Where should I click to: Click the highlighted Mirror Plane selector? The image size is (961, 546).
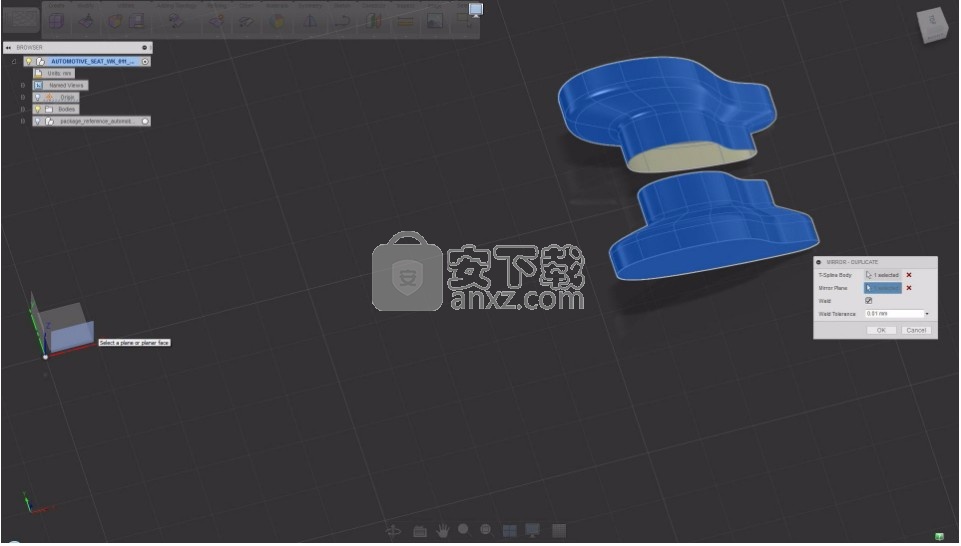[x=883, y=288]
